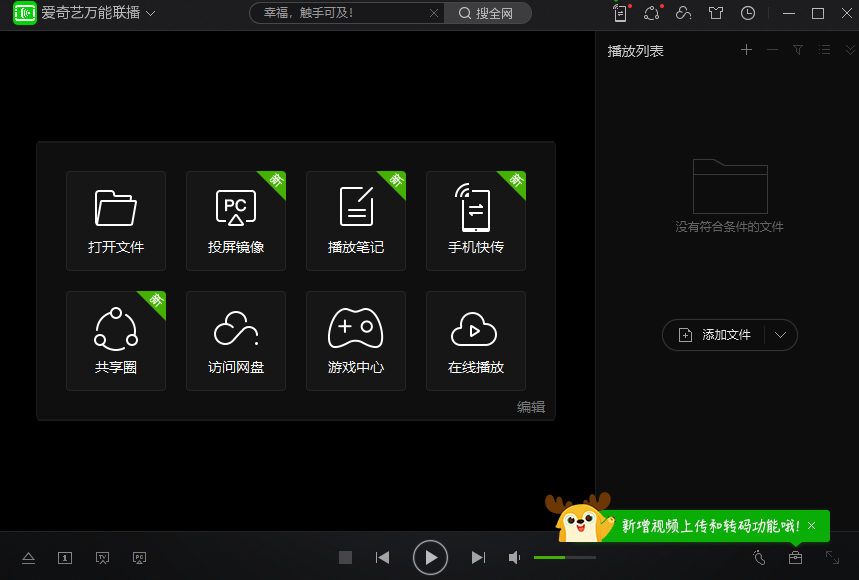Select the 共享圈 sharing circle tile
This screenshot has height=580, width=859.
tap(116, 340)
